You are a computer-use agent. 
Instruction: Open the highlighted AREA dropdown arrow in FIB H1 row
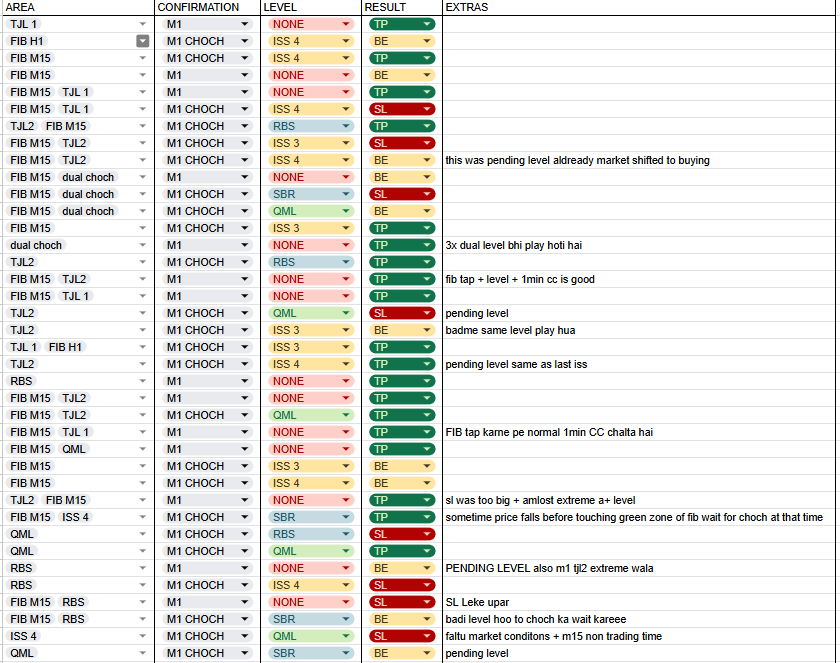pos(142,41)
